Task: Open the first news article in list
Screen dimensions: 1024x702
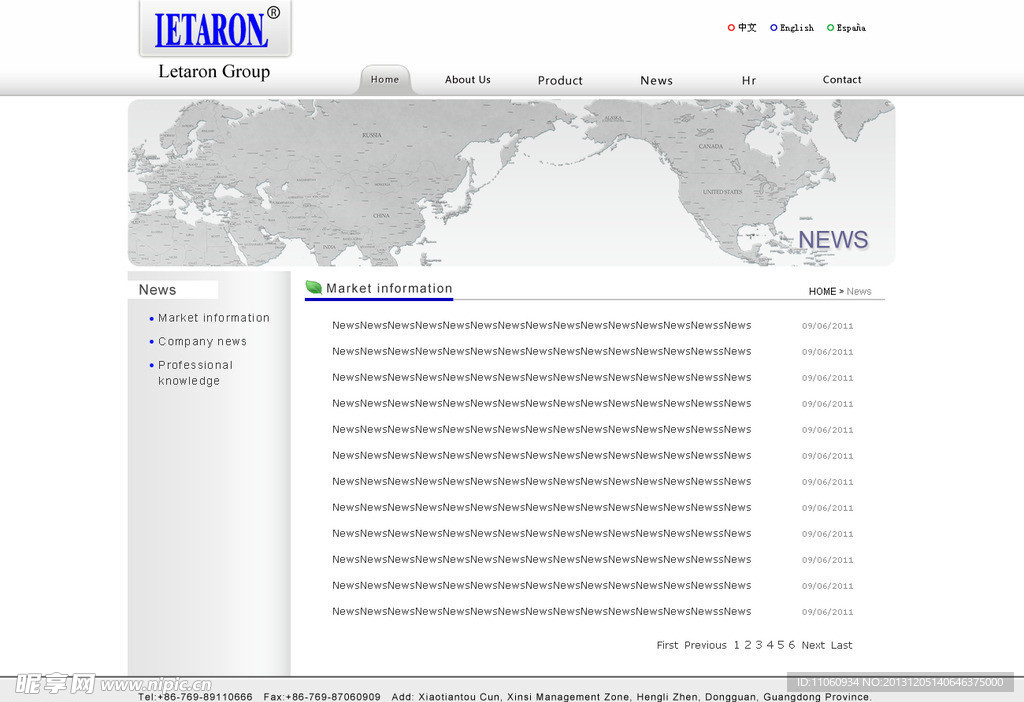Action: click(541, 325)
